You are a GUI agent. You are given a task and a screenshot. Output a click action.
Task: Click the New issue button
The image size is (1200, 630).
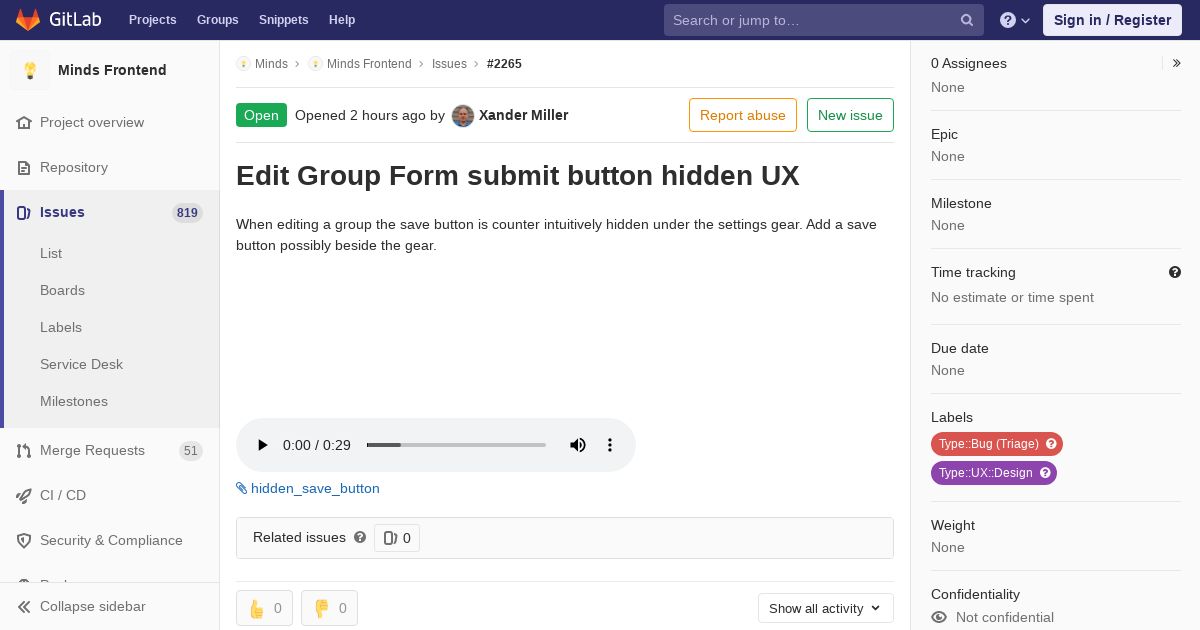[850, 115]
